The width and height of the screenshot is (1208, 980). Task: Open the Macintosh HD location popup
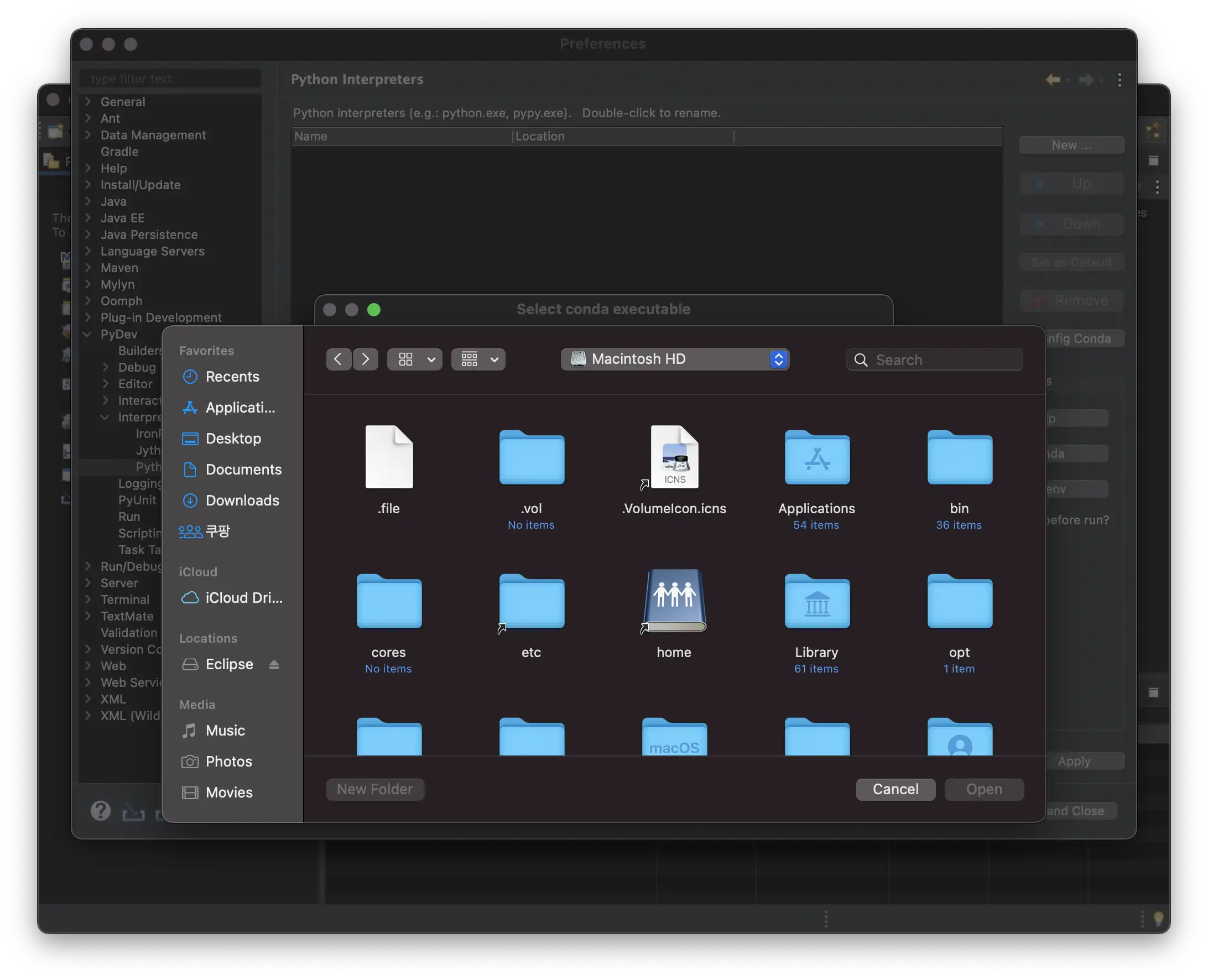point(675,359)
